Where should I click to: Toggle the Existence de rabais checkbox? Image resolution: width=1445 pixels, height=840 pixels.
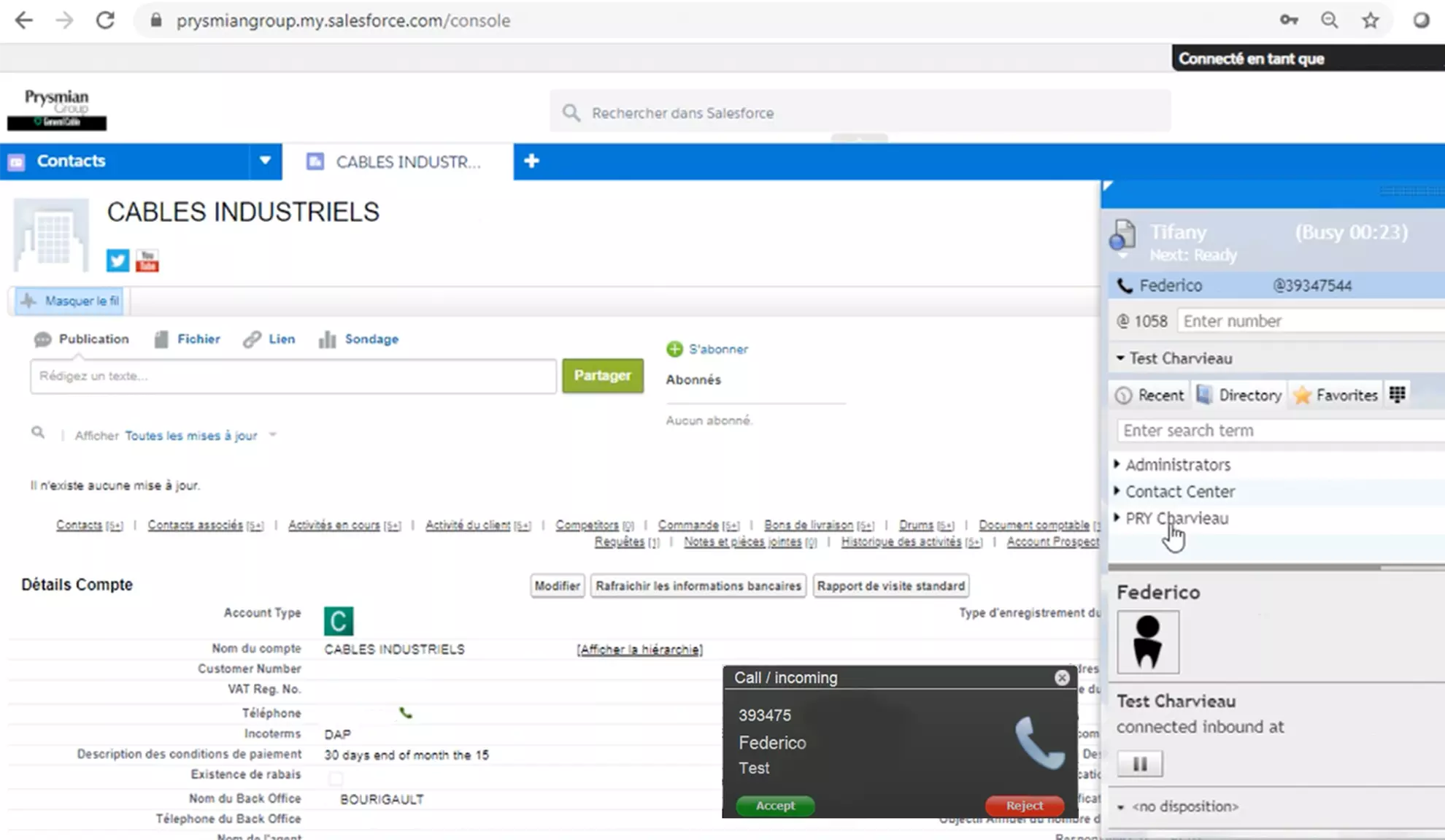click(x=335, y=778)
